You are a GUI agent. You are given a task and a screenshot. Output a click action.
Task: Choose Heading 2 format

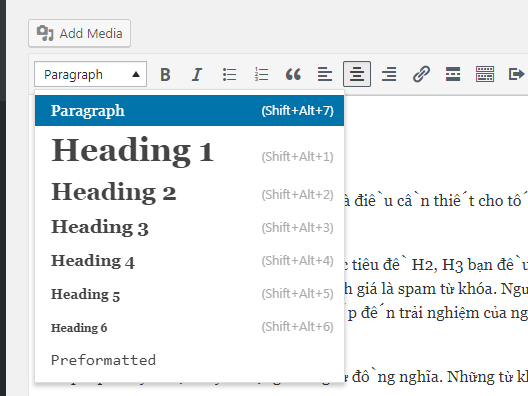(x=189, y=193)
